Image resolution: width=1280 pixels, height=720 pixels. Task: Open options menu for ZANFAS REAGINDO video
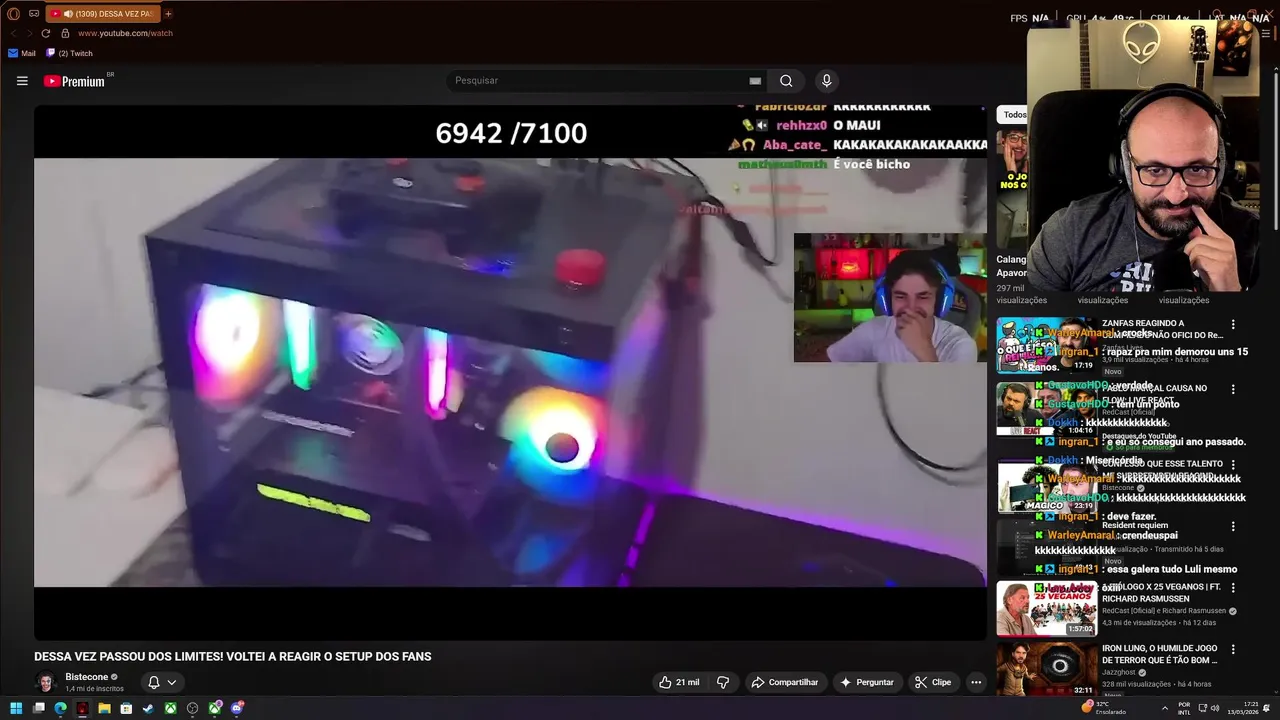1233,325
